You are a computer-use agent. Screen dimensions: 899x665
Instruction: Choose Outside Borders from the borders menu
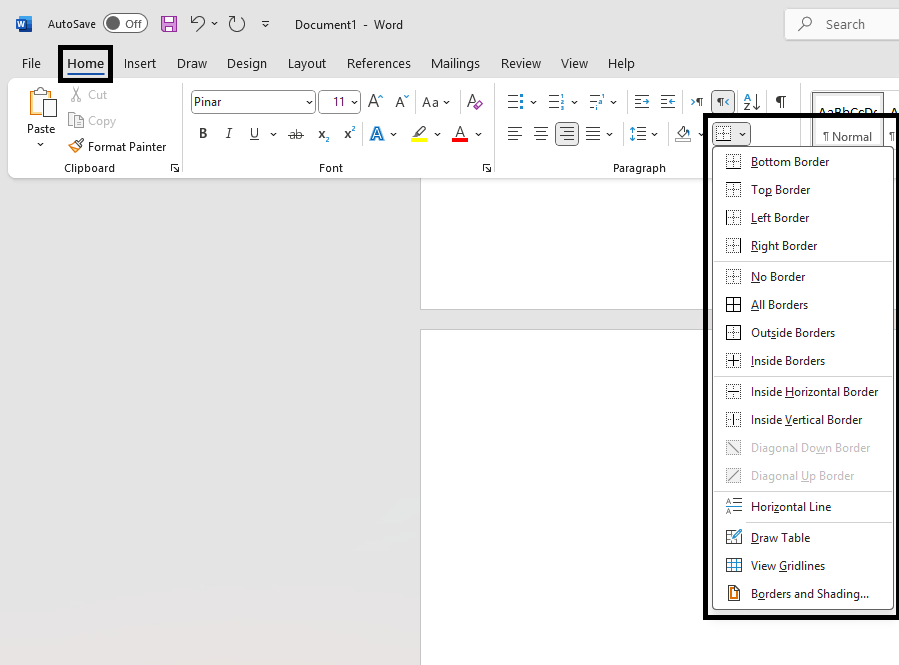pos(792,333)
